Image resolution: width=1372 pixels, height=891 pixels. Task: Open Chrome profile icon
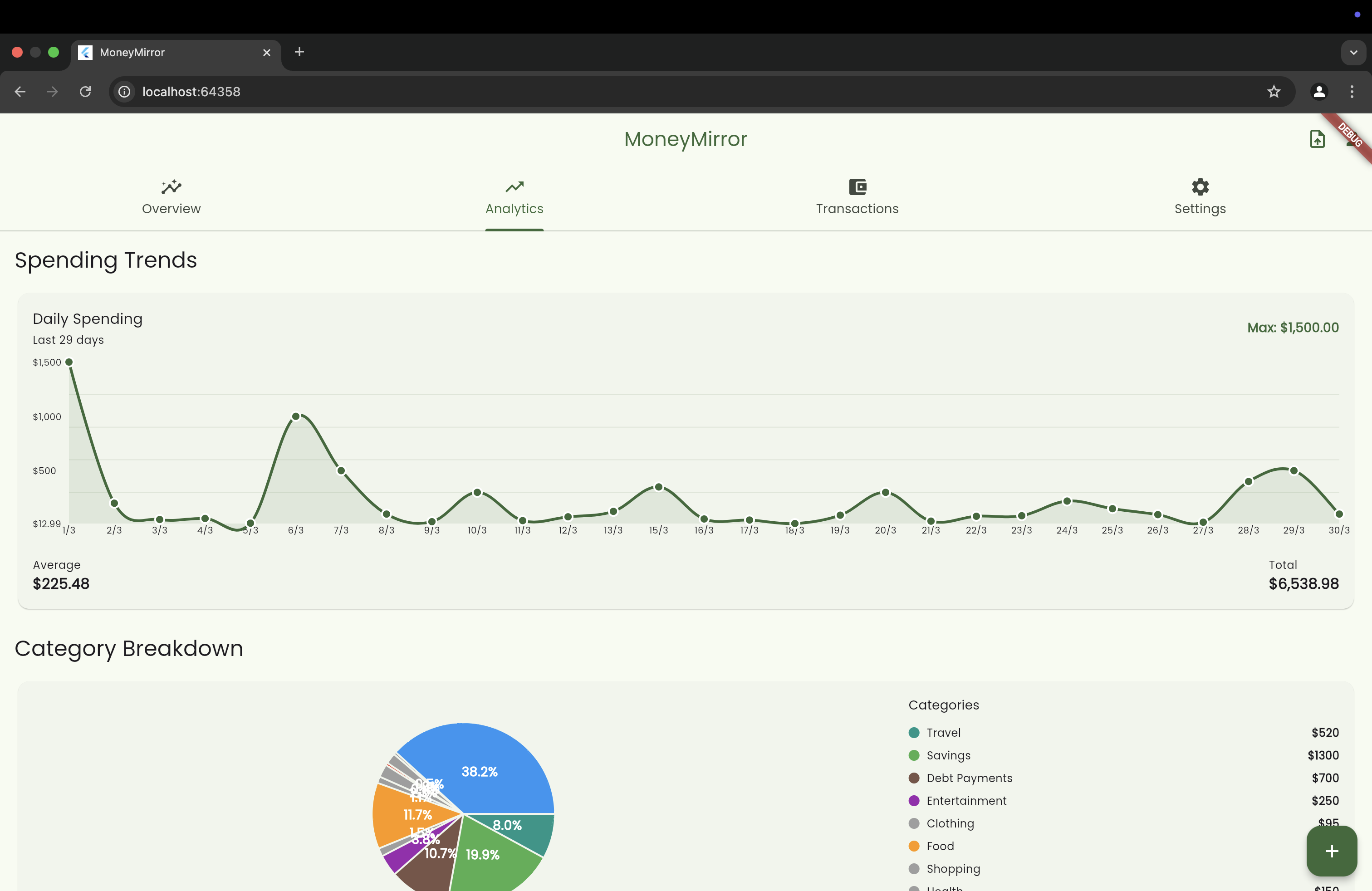coord(1319,92)
